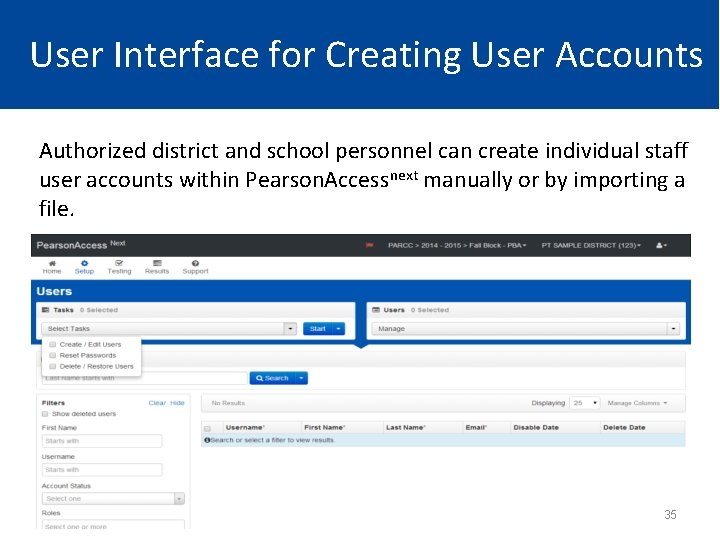Click the Tasks panel list icon
720x540 pixels.
(x=45, y=310)
